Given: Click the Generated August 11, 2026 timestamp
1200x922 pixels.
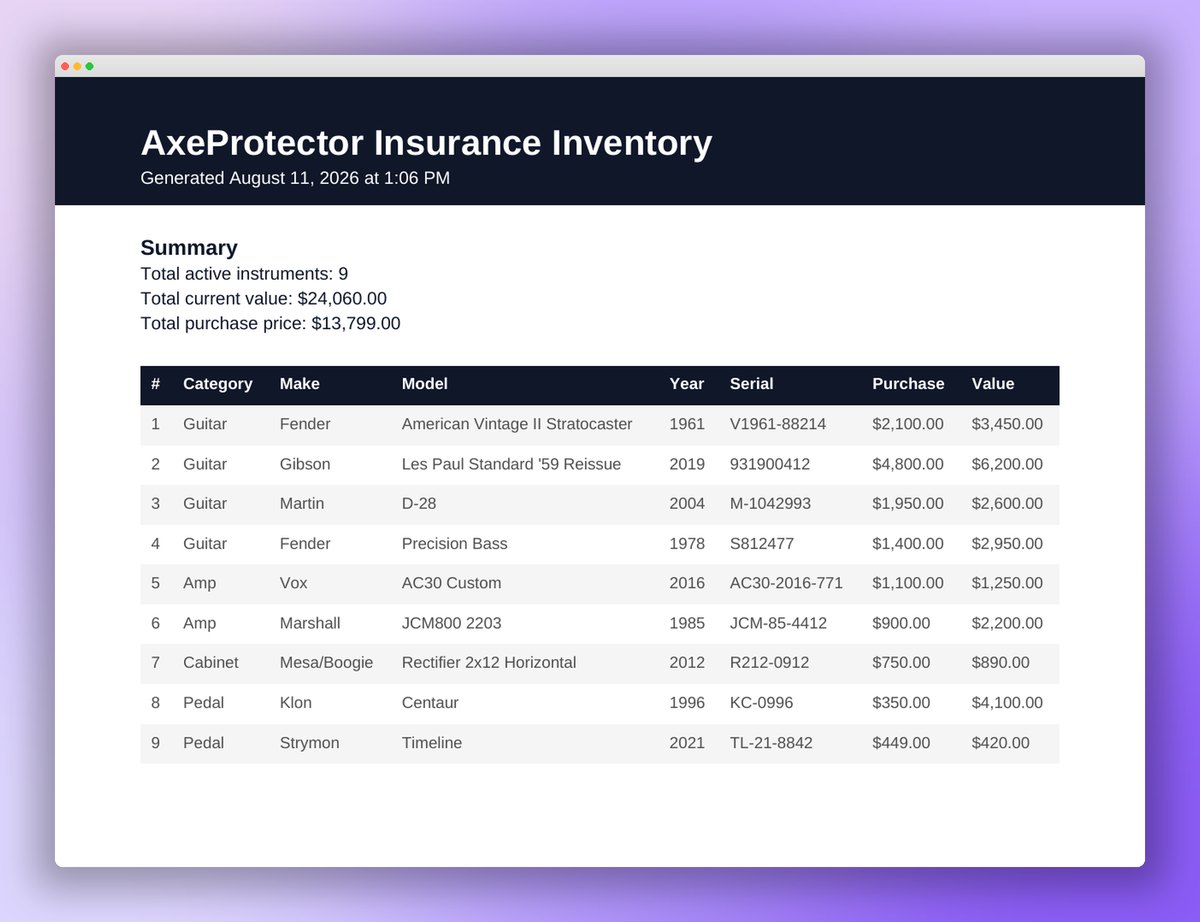Looking at the screenshot, I should click(x=295, y=178).
